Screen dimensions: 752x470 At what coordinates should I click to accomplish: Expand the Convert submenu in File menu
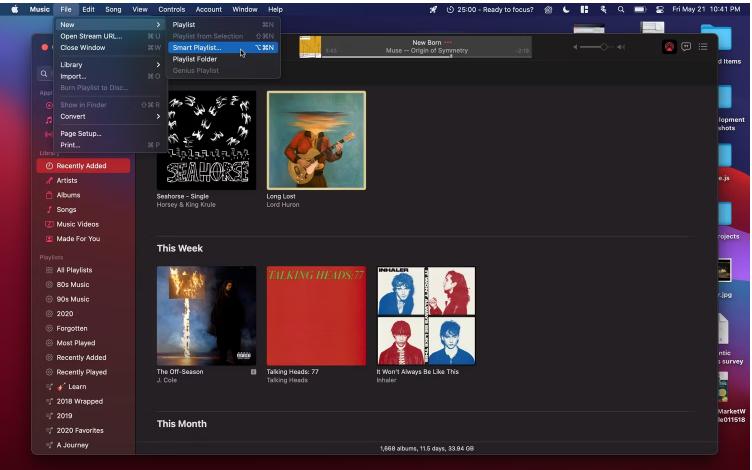click(110, 117)
